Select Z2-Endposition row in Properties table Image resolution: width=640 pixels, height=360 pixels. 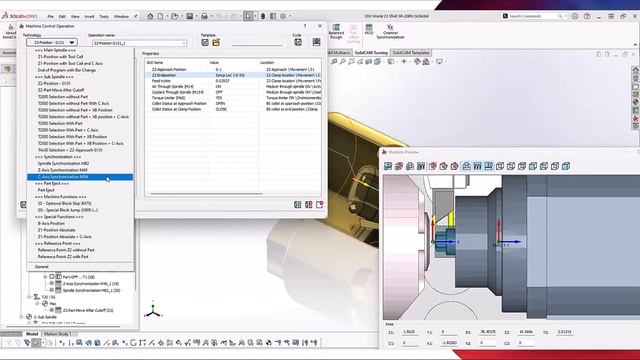click(233, 75)
